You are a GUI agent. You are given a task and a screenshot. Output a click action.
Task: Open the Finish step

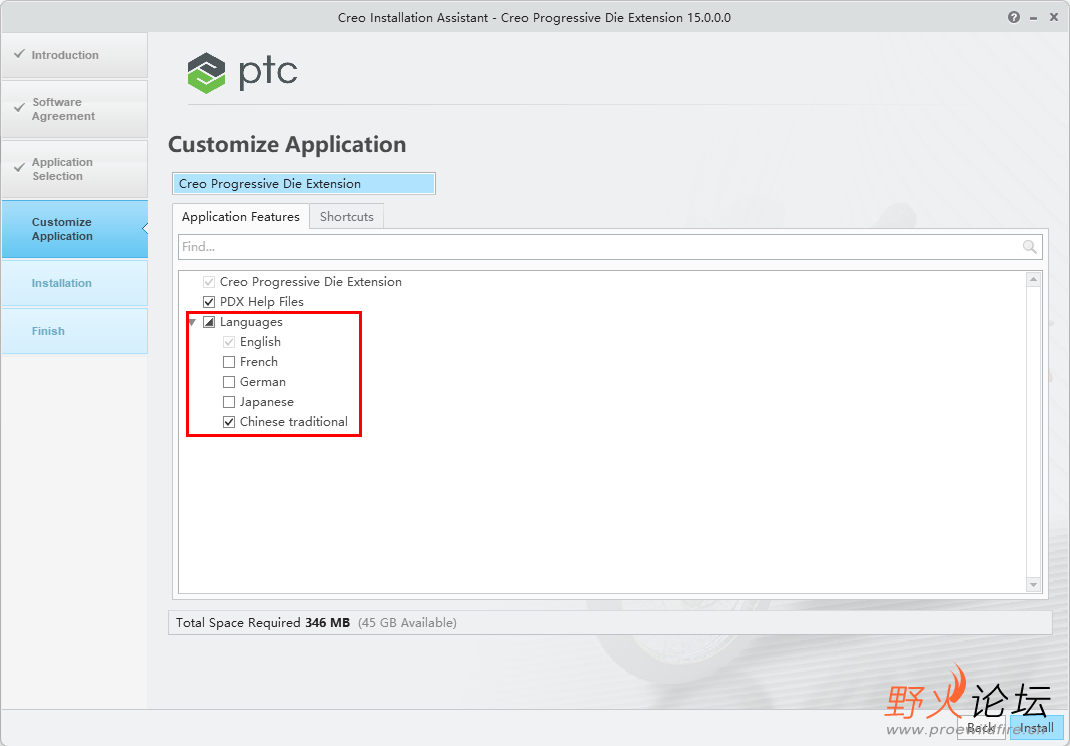[x=74, y=331]
